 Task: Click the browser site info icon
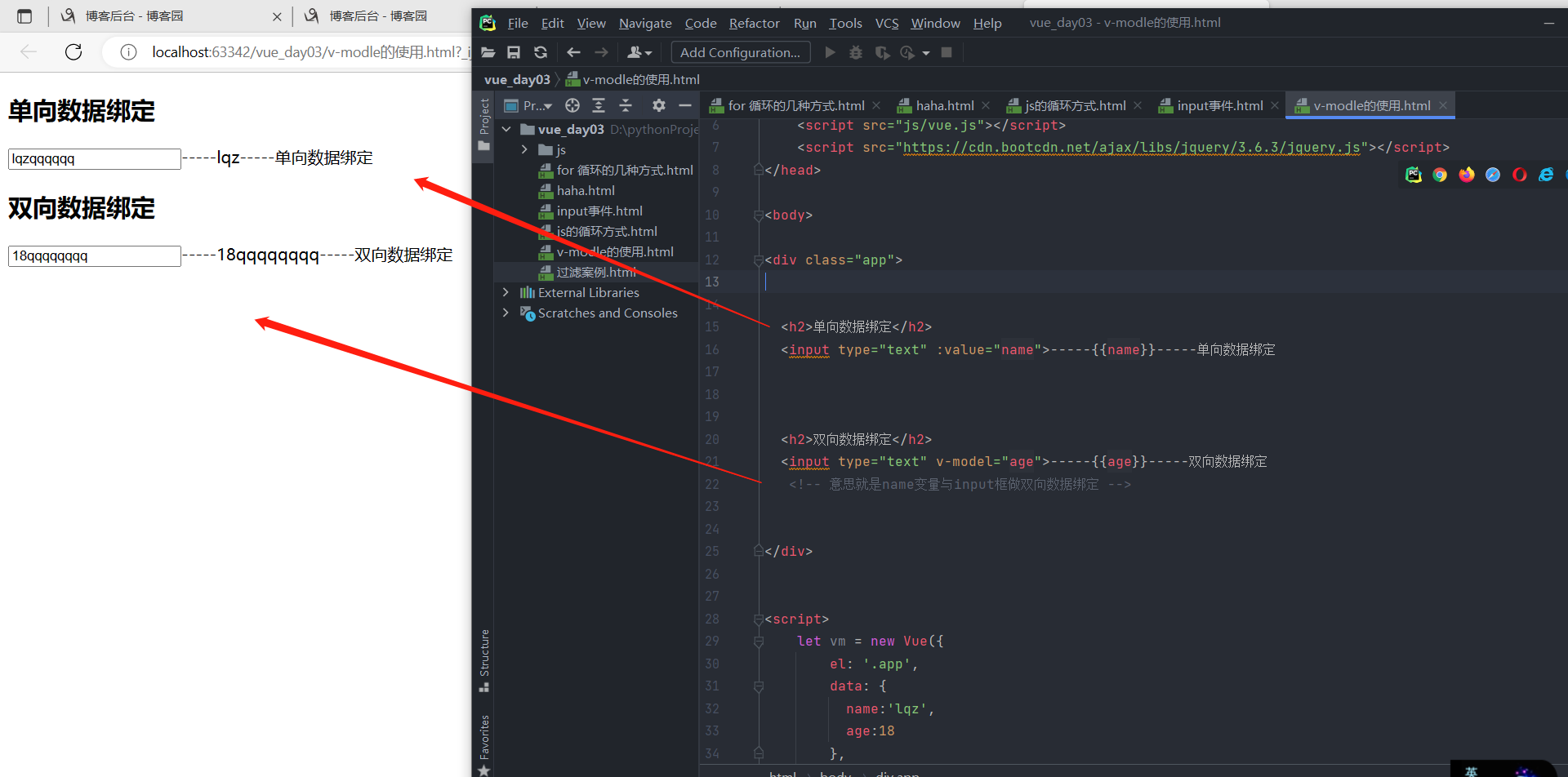[x=128, y=52]
